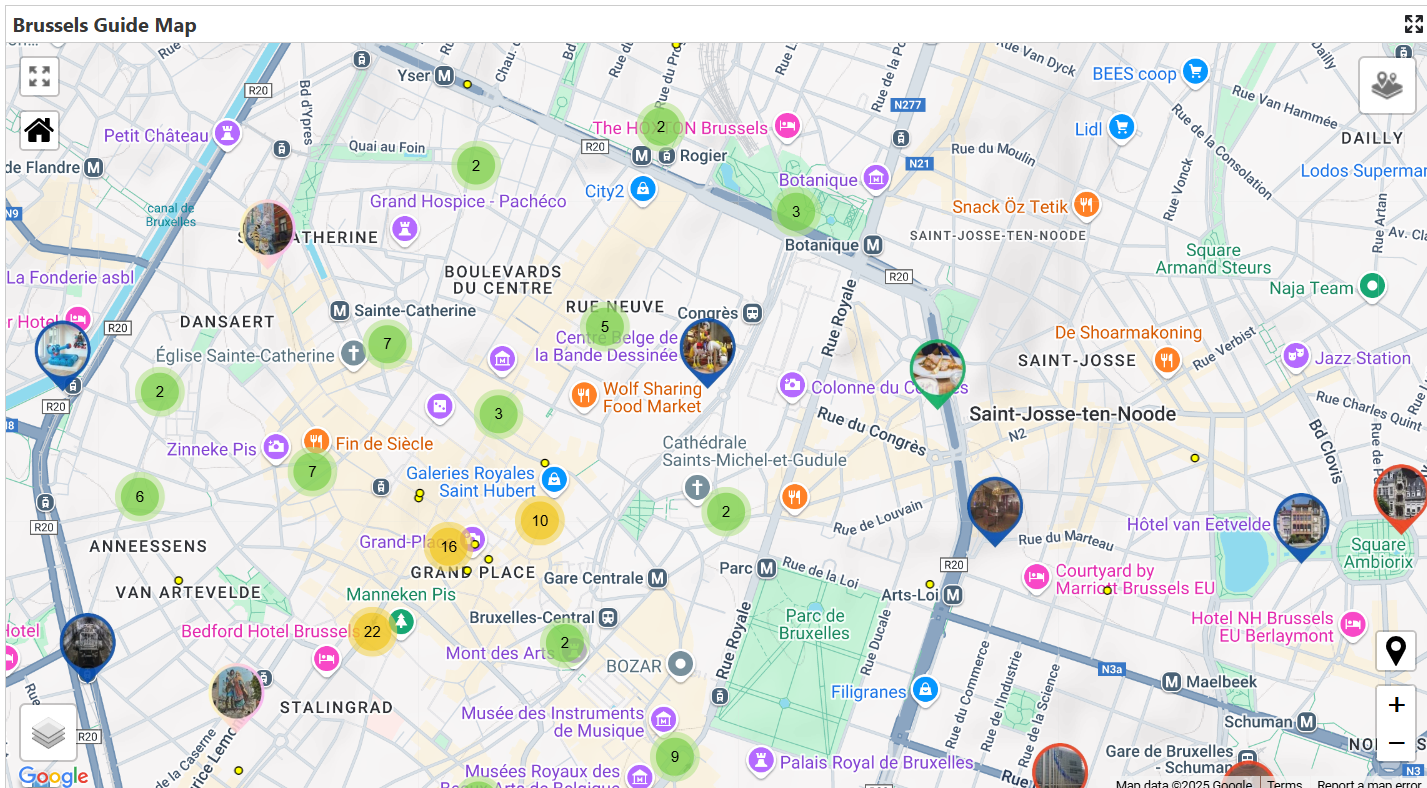Select the BEES coop shopping cart marker
Image resolution: width=1427 pixels, height=788 pixels.
1196,72
